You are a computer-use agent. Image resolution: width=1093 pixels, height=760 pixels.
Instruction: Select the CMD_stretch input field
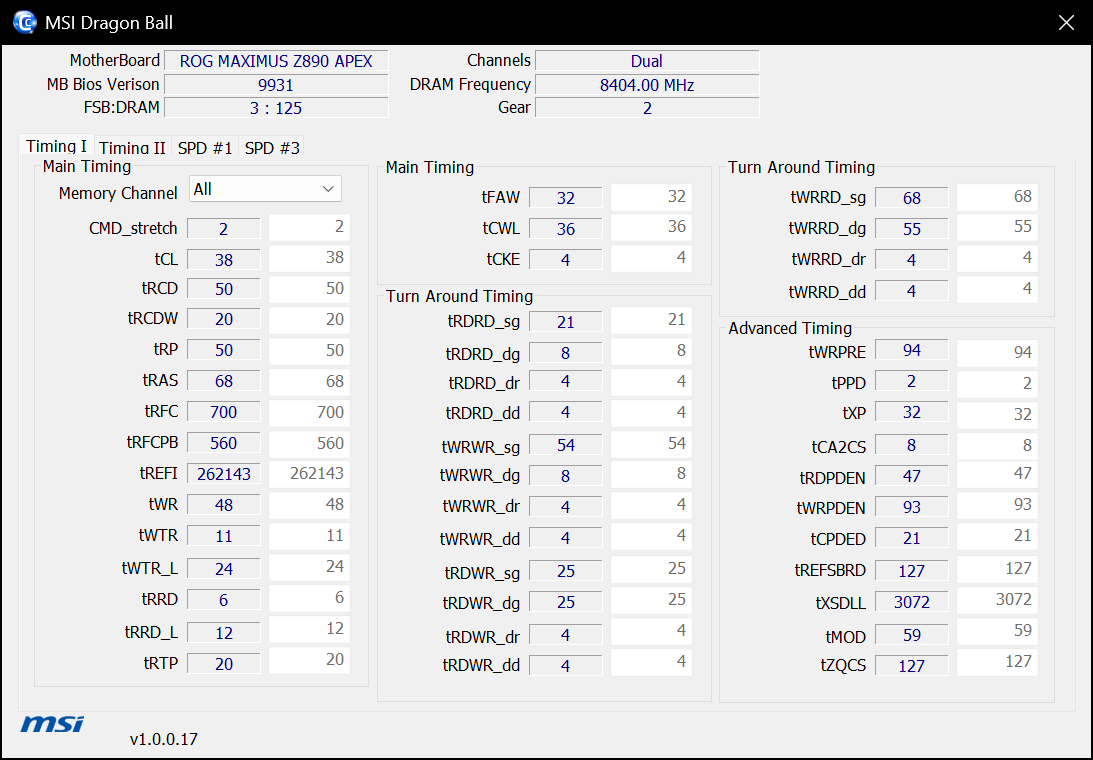(224, 228)
